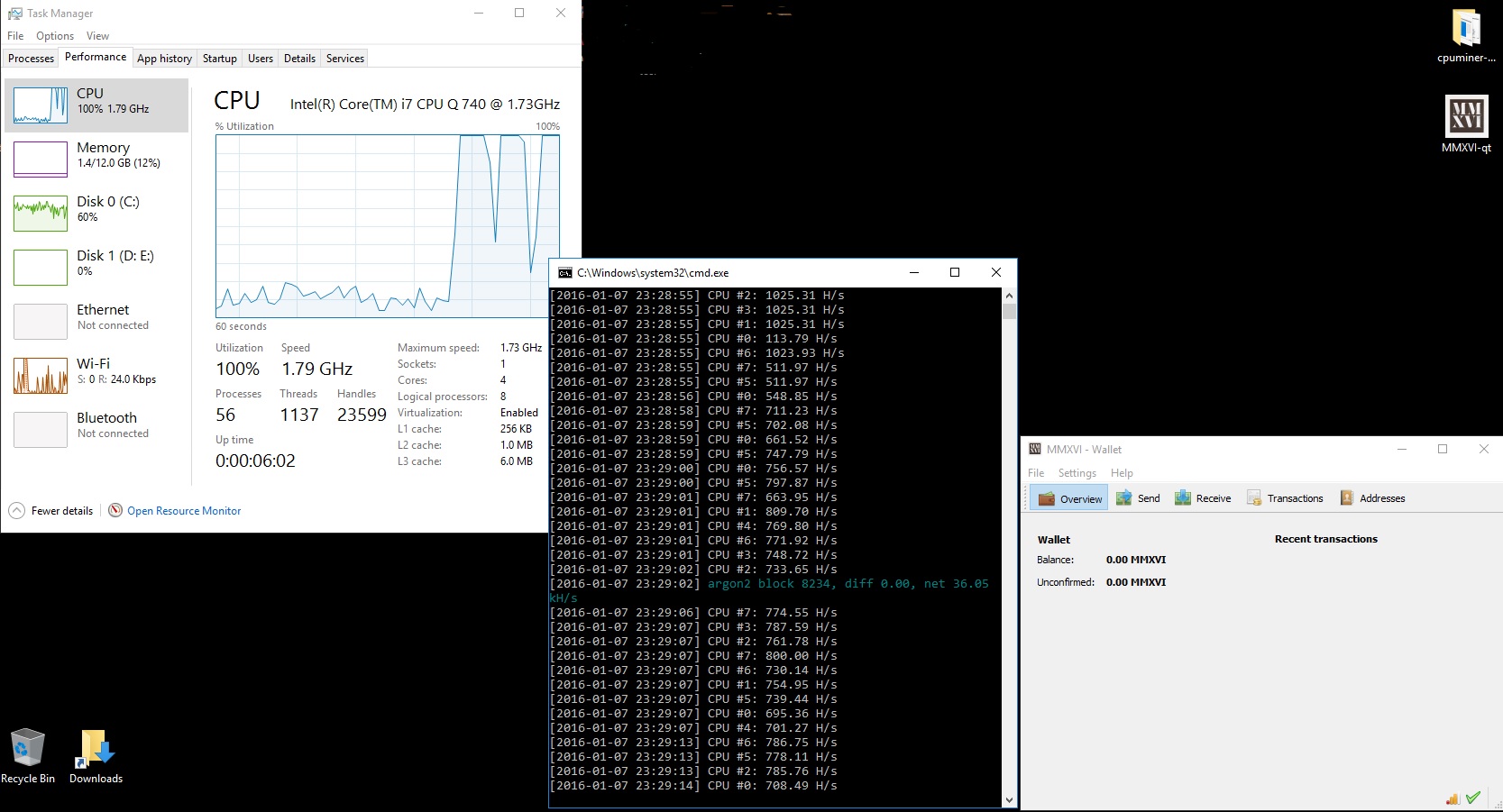Viewport: 1503px width, 812px height.
Task: Click the Intel Core i7 Q 740 label
Action: (425, 105)
